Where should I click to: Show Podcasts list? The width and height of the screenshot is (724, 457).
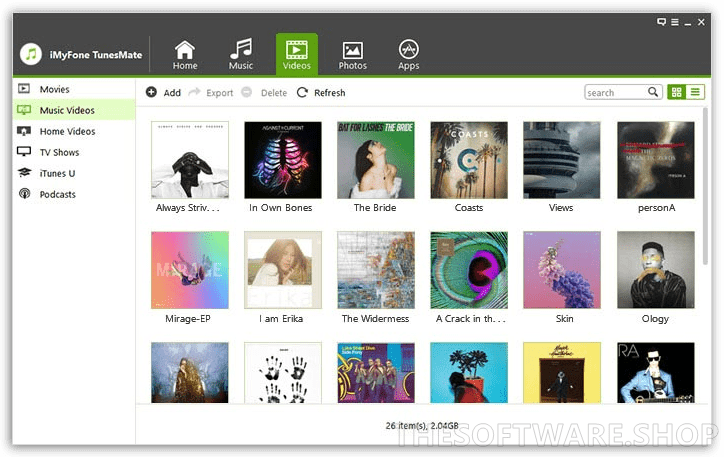[57, 194]
